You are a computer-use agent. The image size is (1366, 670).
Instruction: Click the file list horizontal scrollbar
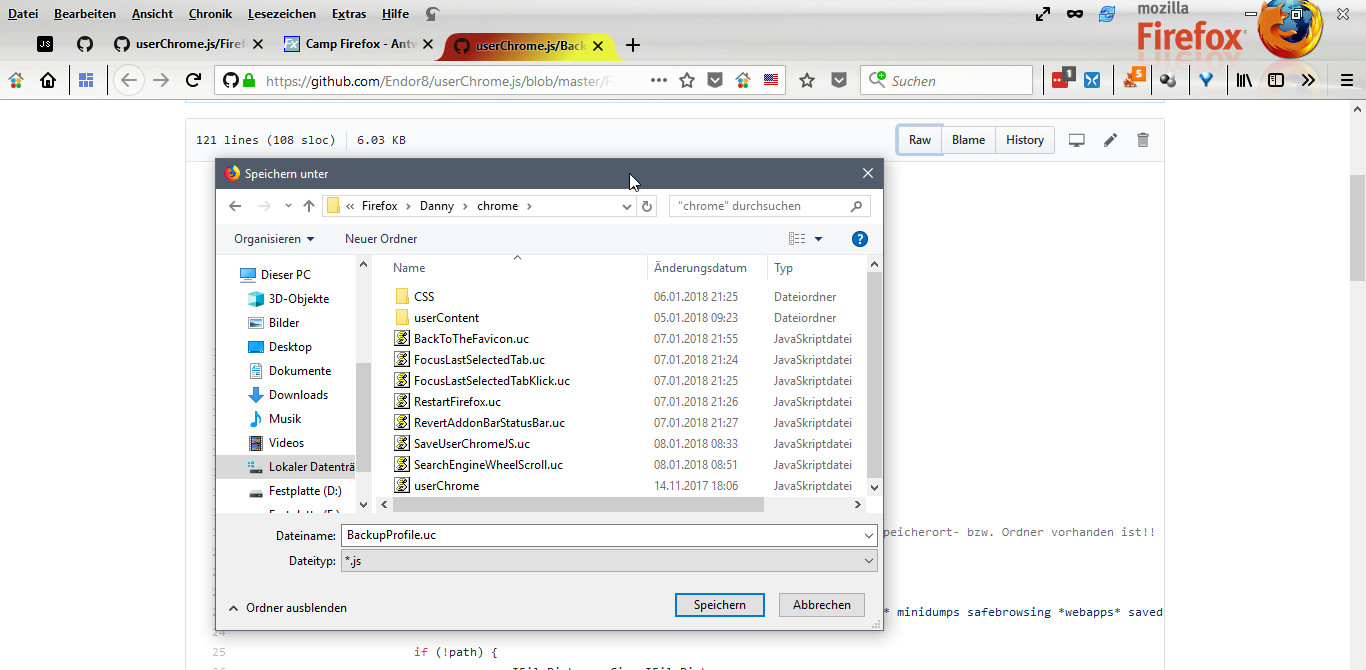click(570, 506)
